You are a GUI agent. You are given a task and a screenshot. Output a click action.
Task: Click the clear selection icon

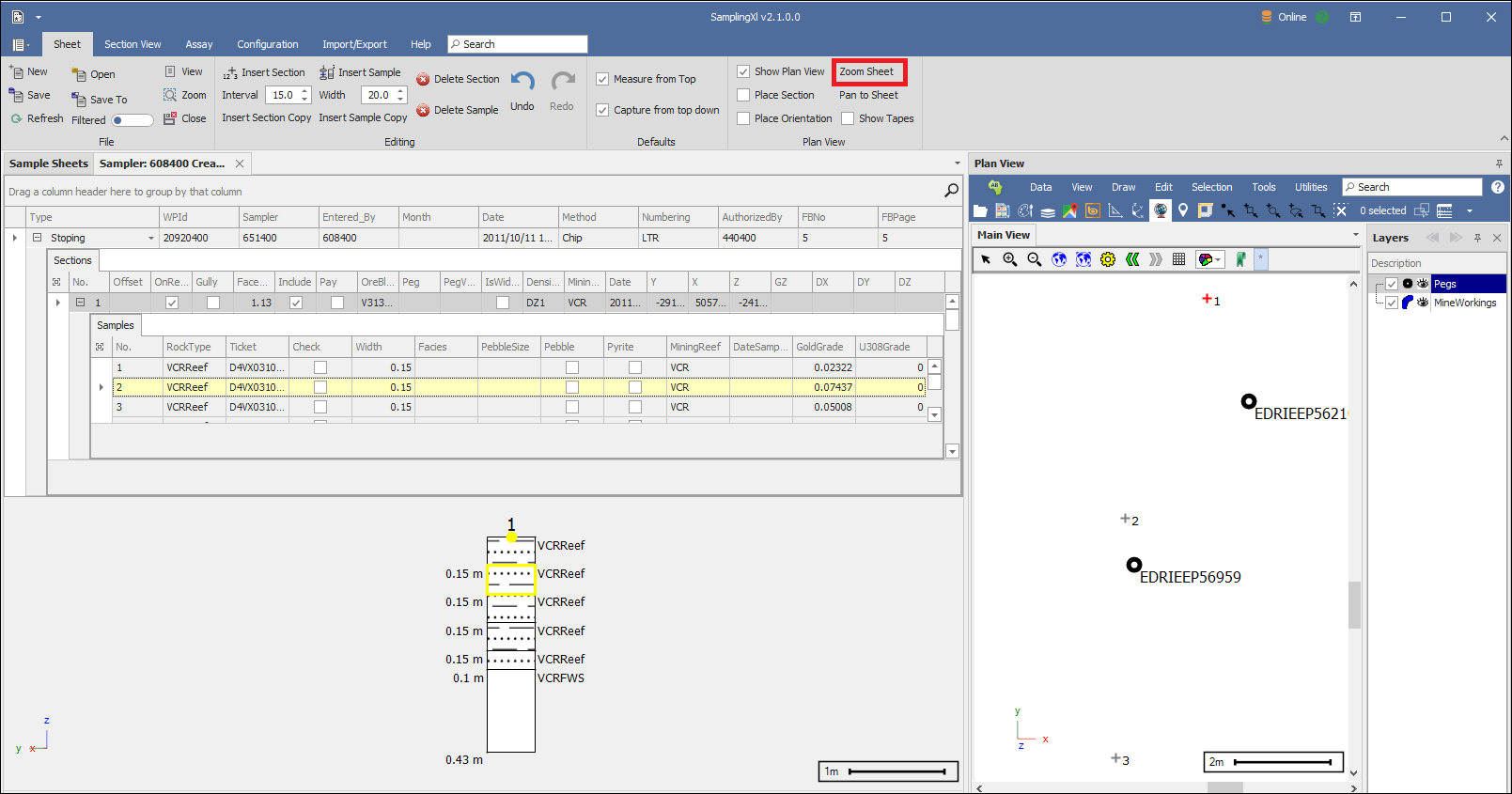(x=1340, y=210)
